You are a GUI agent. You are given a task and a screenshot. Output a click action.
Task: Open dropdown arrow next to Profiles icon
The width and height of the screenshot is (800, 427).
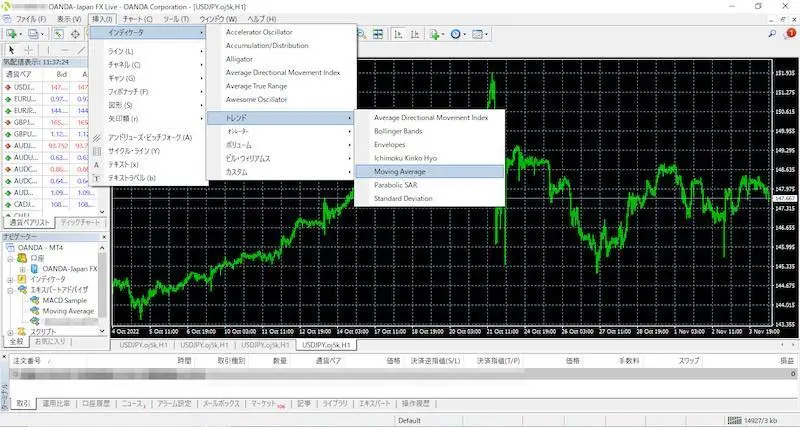[42, 35]
